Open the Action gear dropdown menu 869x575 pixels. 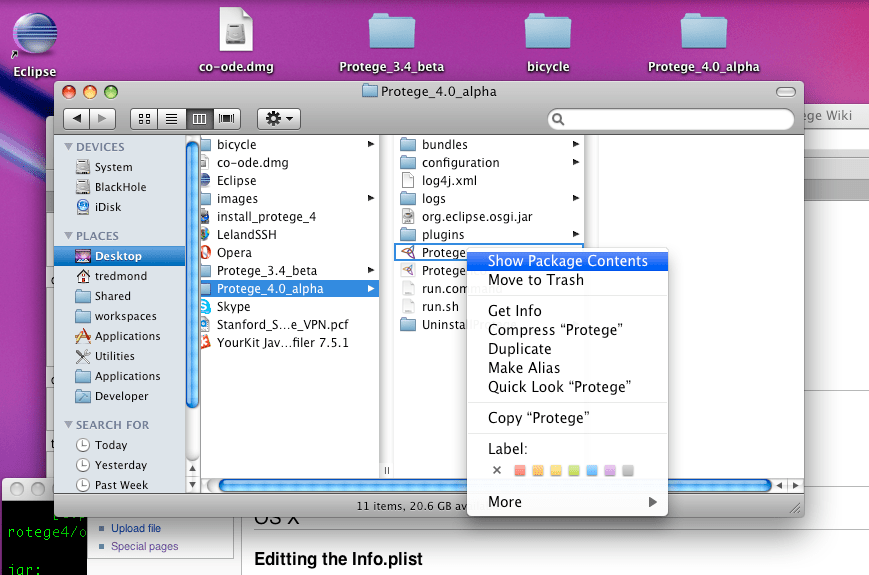click(x=279, y=119)
